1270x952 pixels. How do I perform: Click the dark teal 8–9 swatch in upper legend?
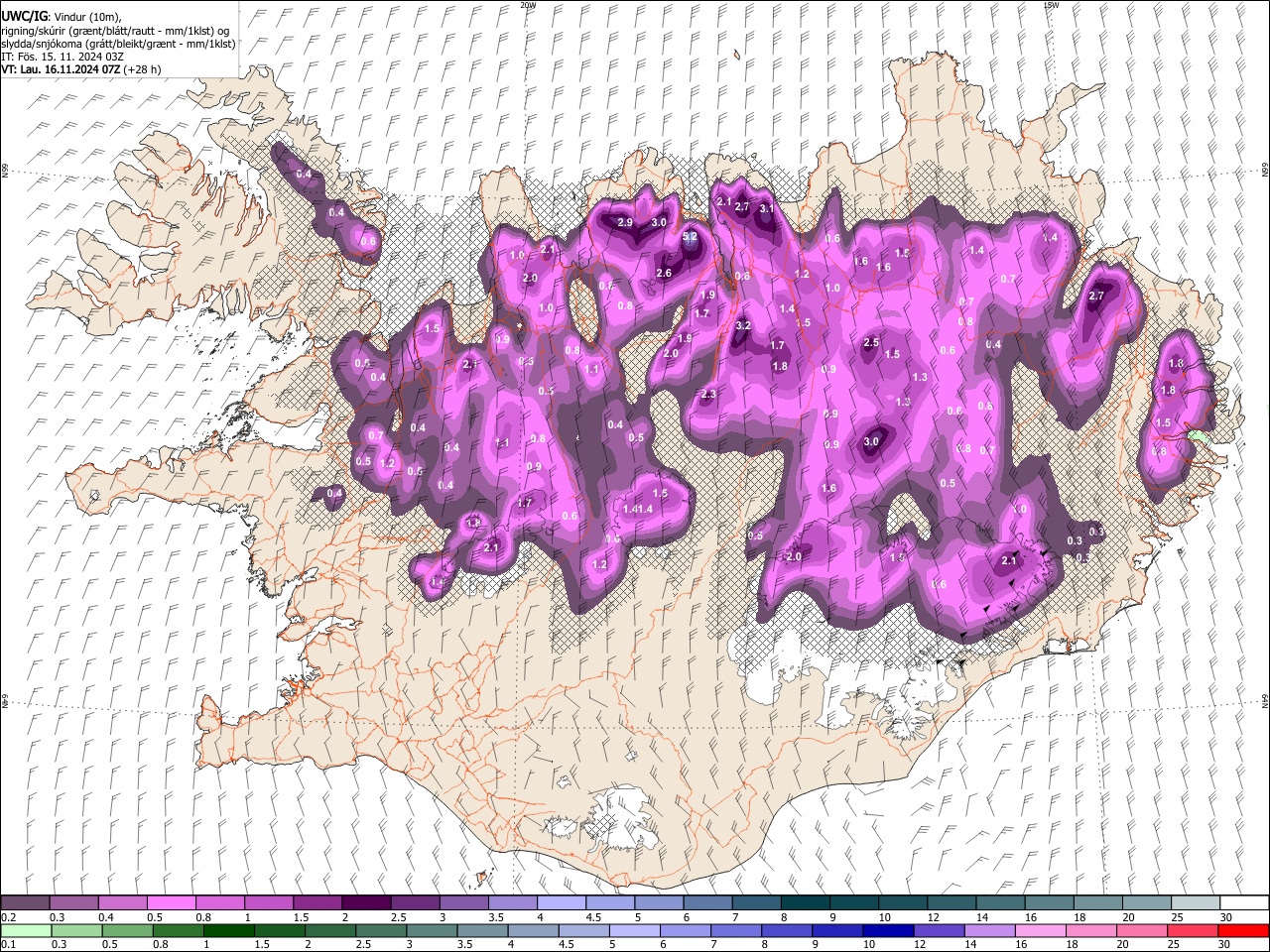[x=805, y=902]
